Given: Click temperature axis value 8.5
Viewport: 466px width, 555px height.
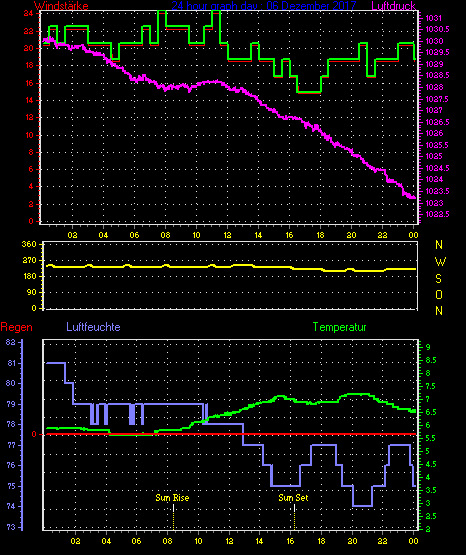Looking at the screenshot, I should 431,360.
